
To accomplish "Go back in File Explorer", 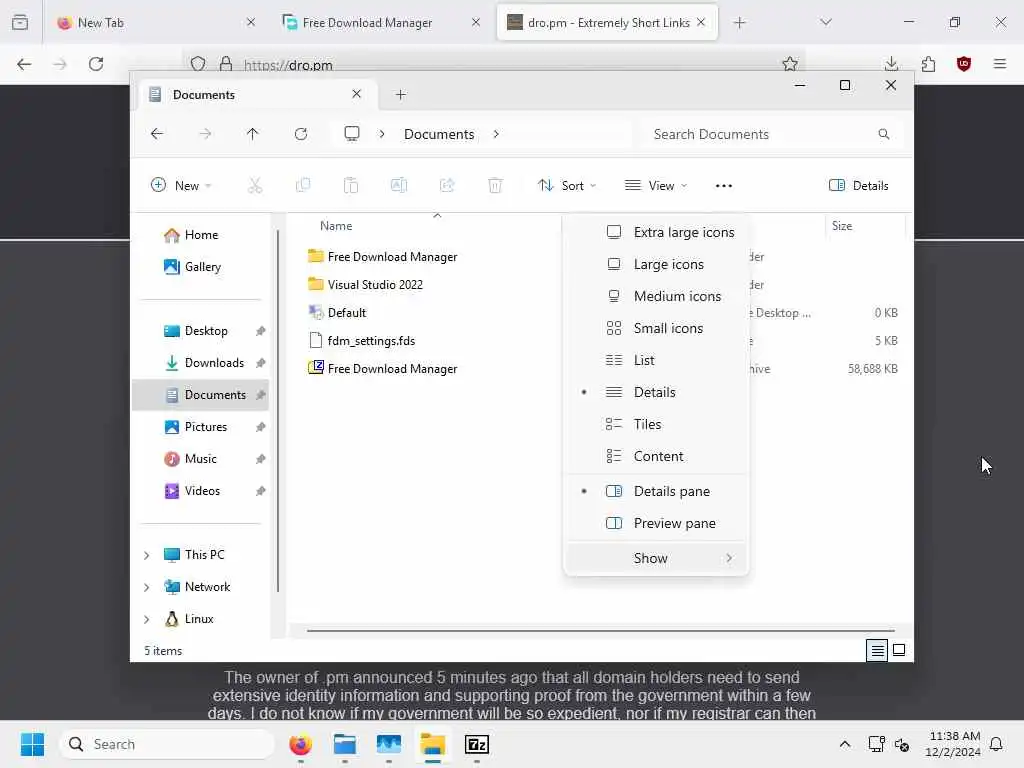I will [157, 134].
